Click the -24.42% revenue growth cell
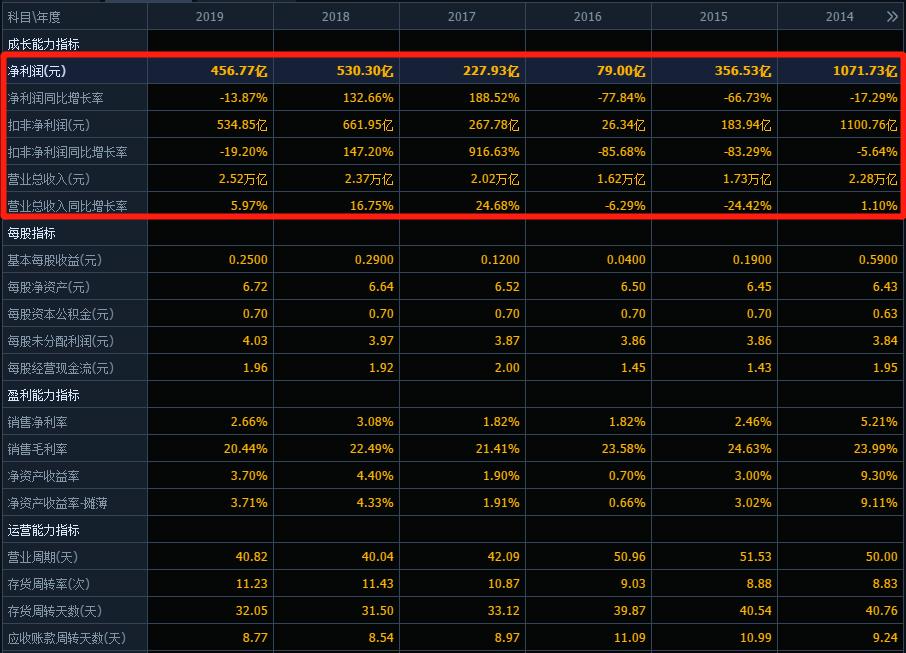This screenshot has height=653, width=906. 747,206
